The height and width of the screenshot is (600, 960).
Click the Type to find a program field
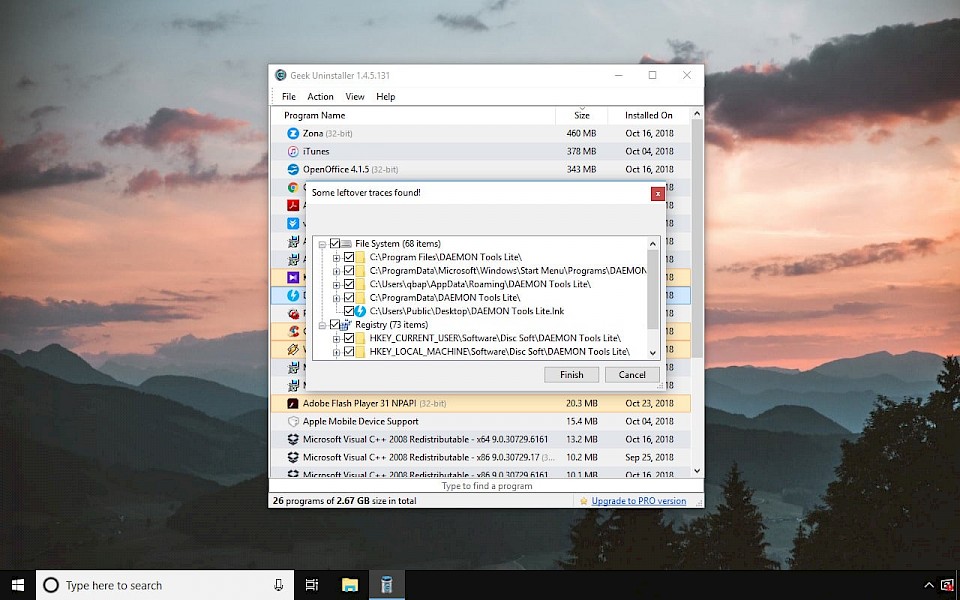click(486, 486)
